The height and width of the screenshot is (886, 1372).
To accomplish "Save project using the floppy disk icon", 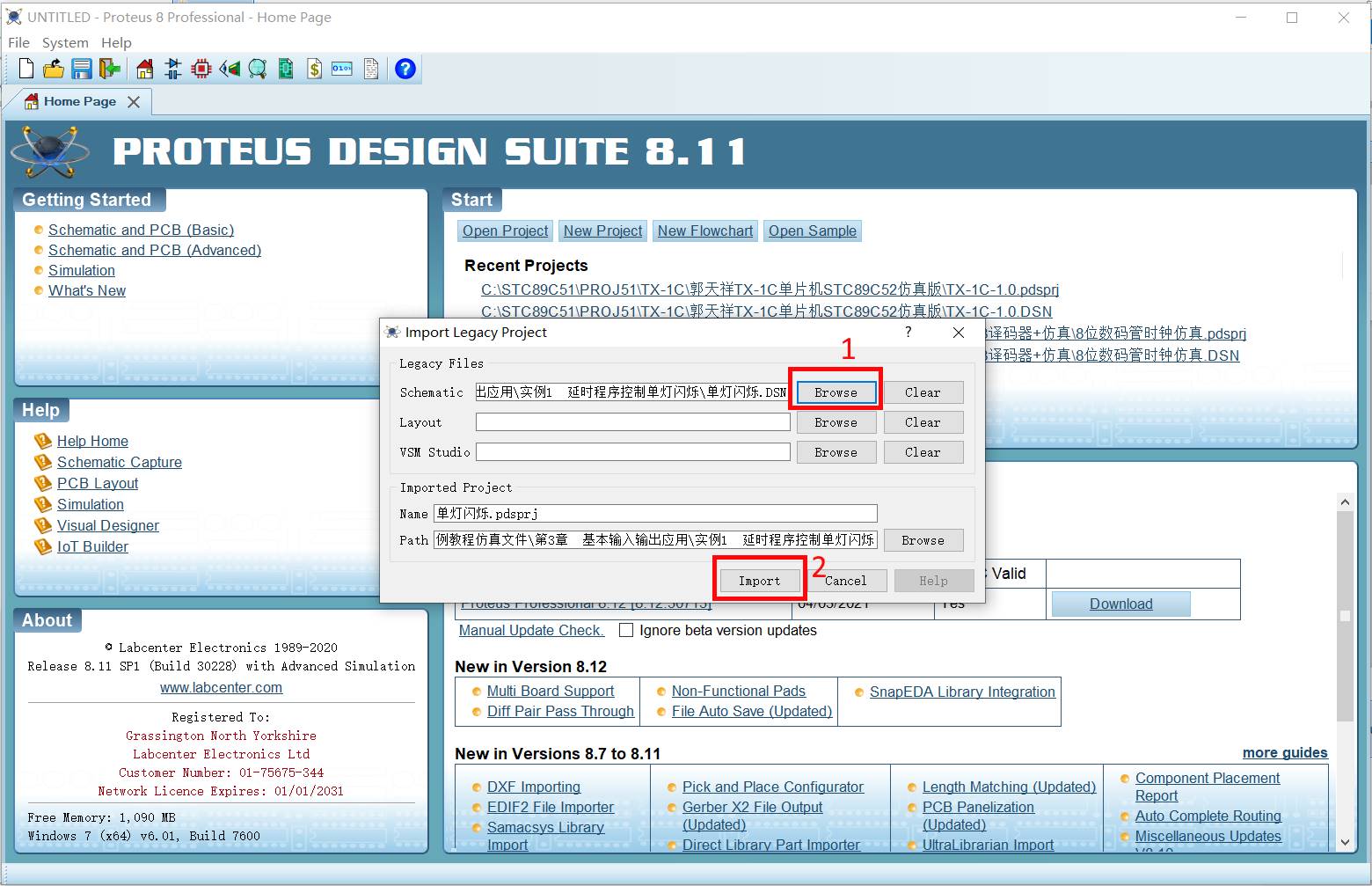I will point(82,69).
